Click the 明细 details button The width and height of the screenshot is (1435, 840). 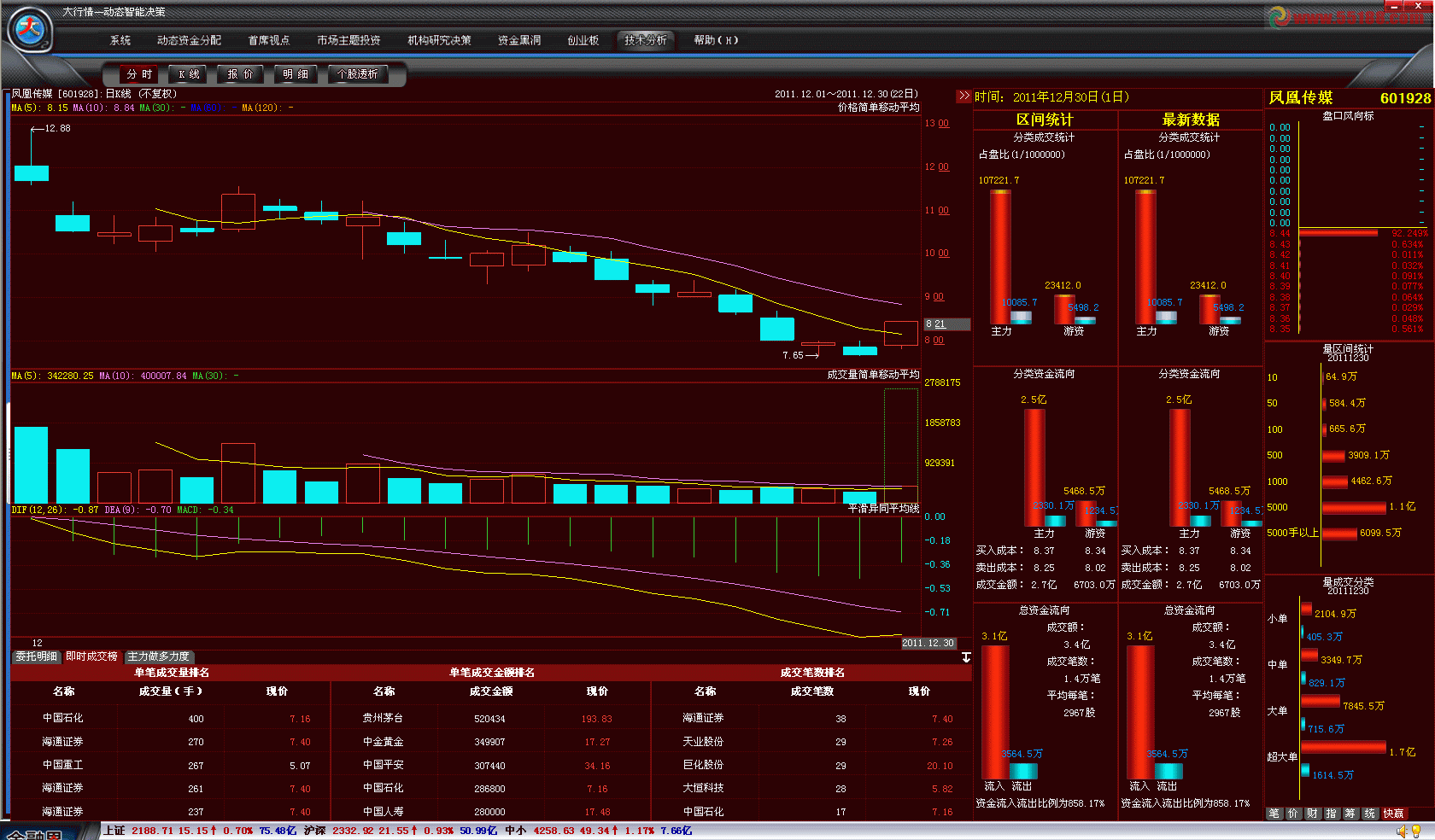[x=296, y=74]
